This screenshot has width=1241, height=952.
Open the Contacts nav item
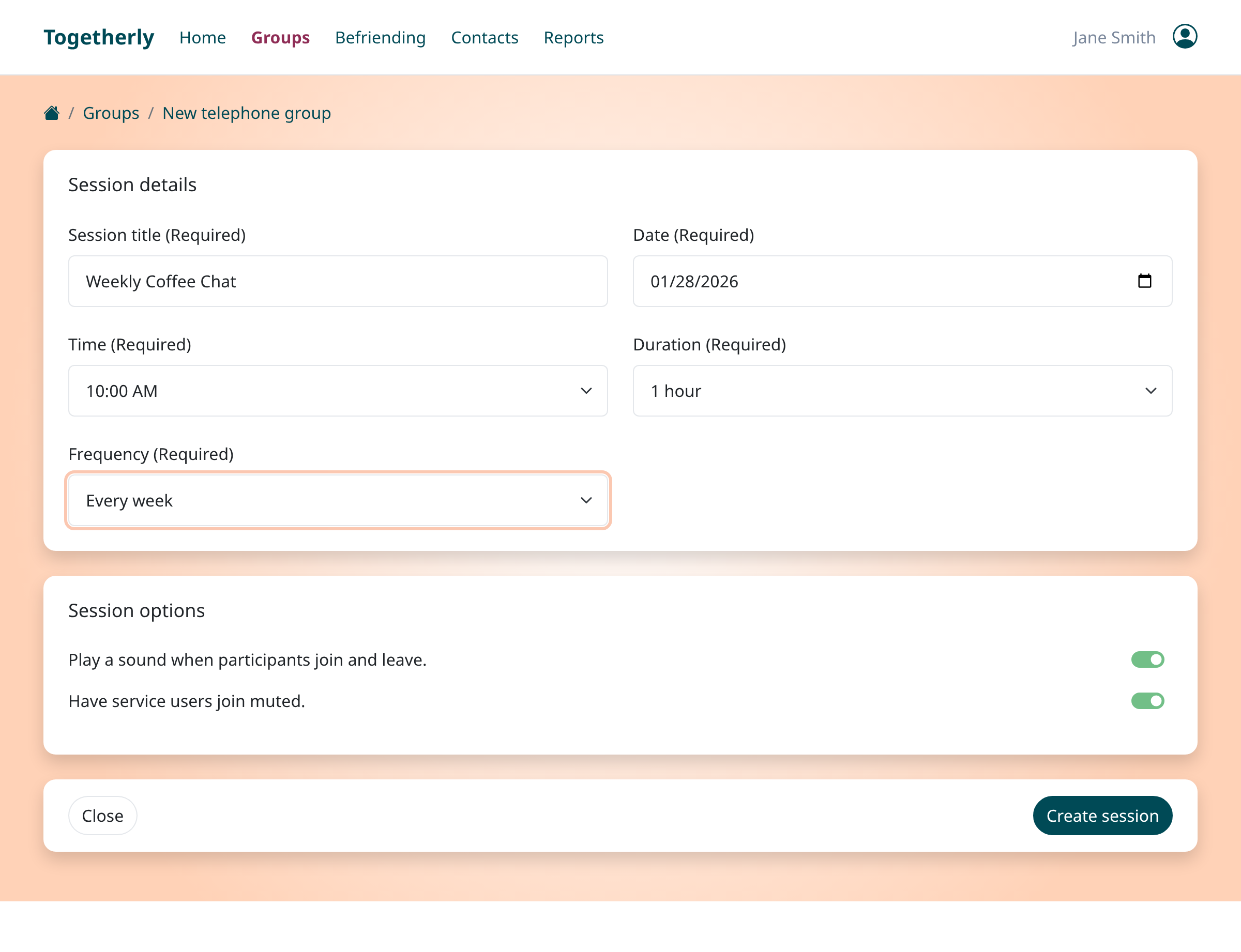(485, 37)
